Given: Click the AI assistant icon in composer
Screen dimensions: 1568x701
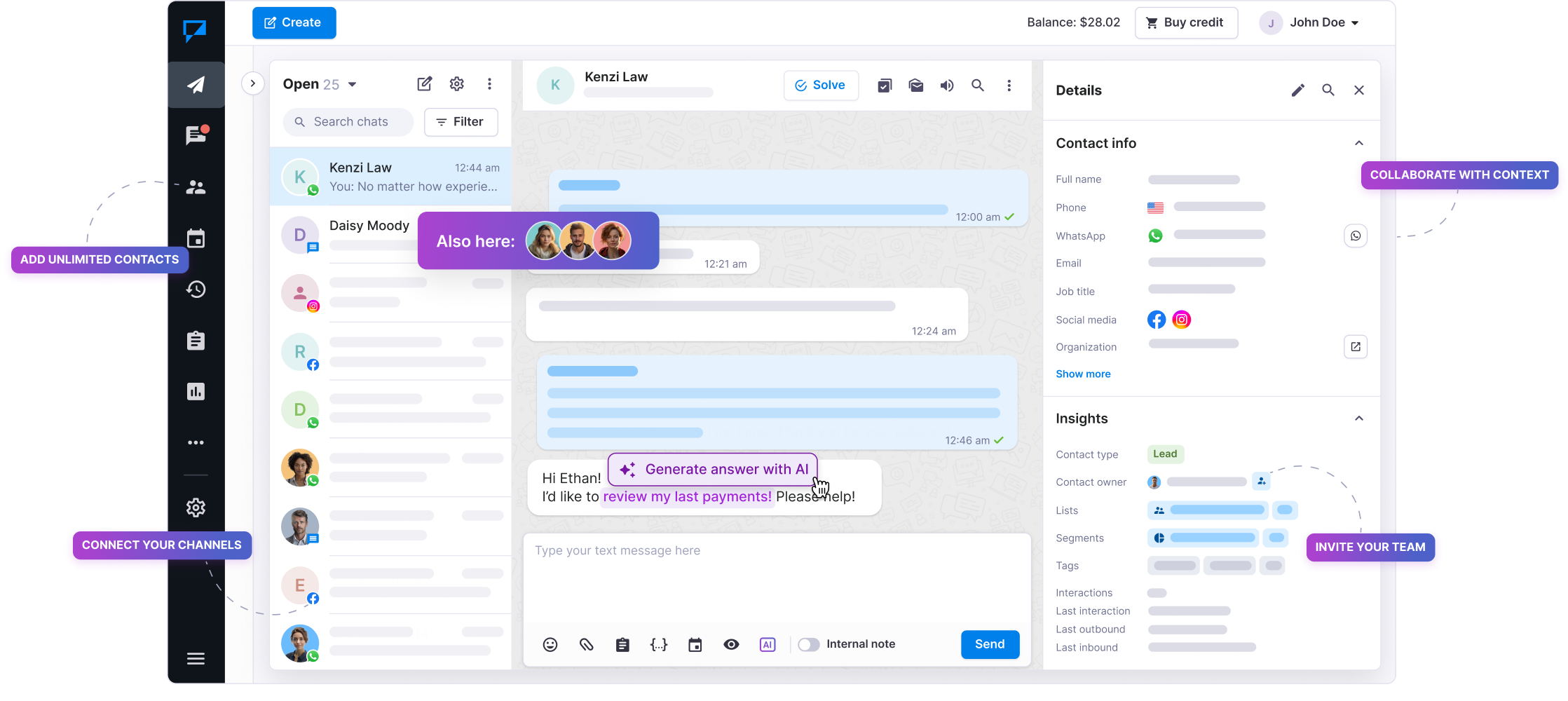Looking at the screenshot, I should [x=768, y=645].
